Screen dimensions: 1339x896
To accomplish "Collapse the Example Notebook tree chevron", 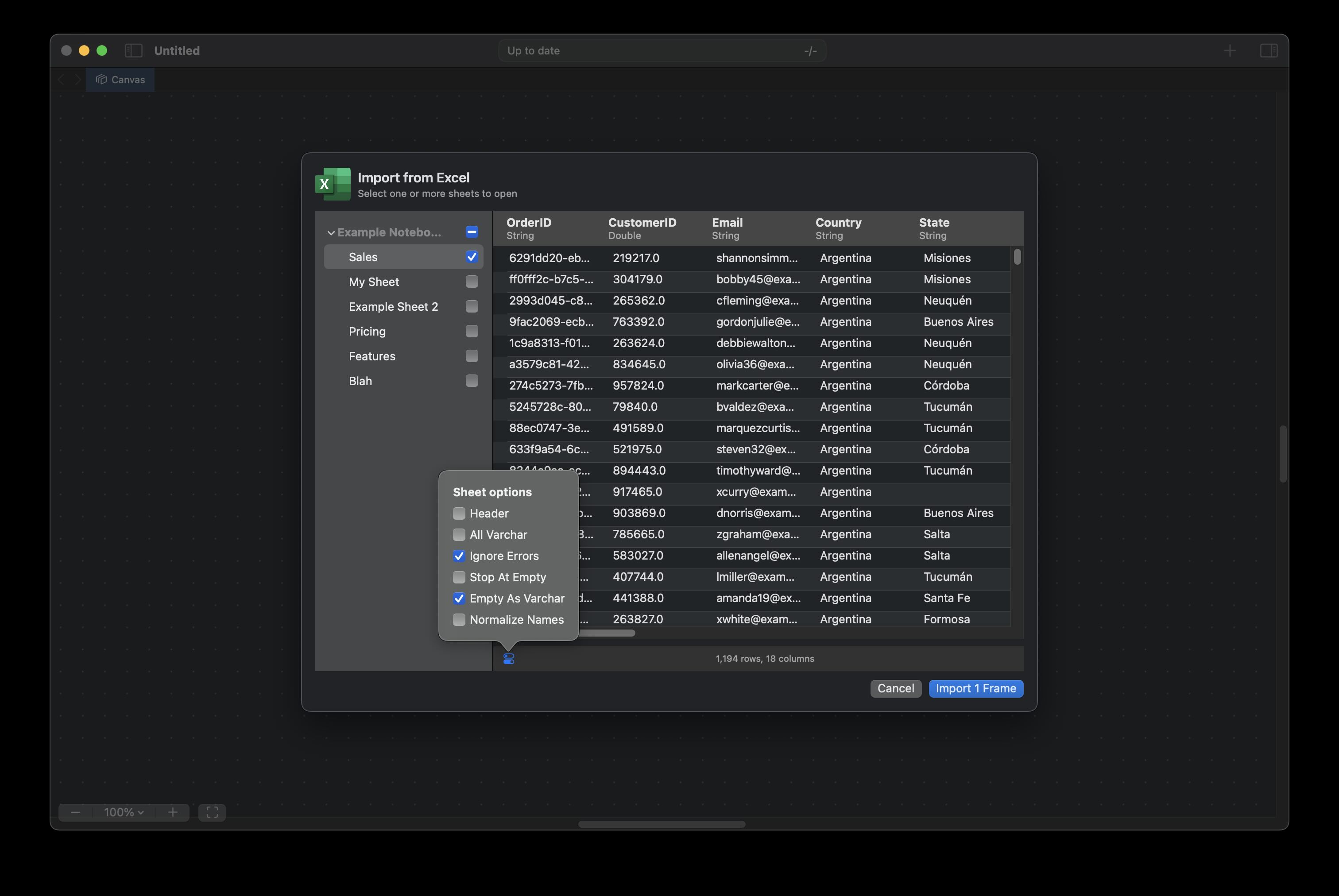I will (331, 232).
